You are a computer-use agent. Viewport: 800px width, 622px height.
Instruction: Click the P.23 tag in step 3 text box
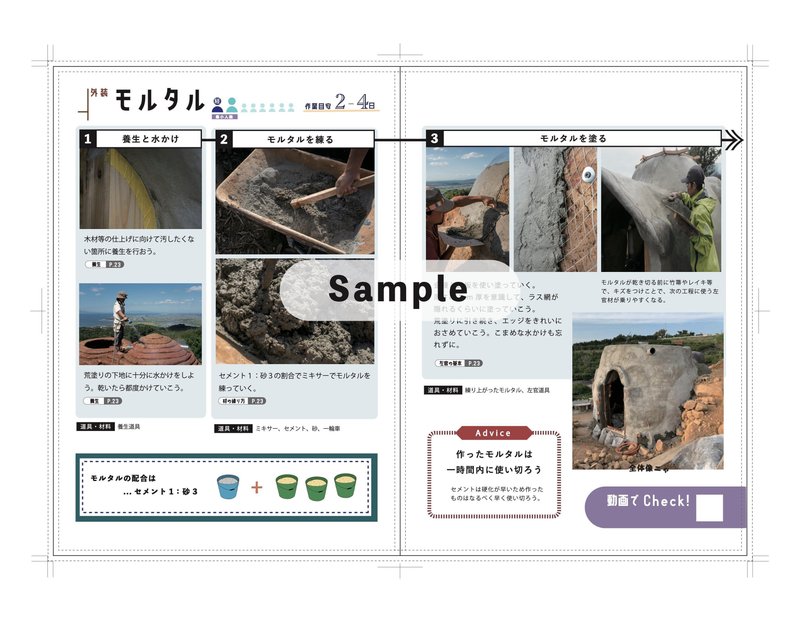(x=458, y=363)
